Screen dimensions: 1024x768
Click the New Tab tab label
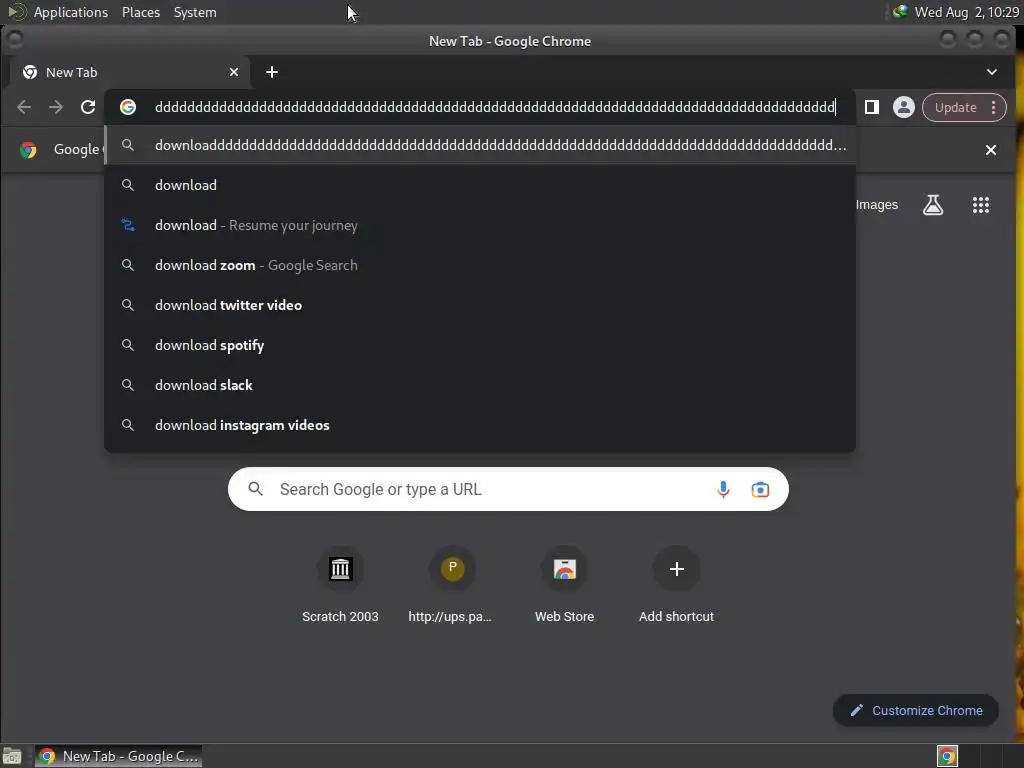coord(71,72)
